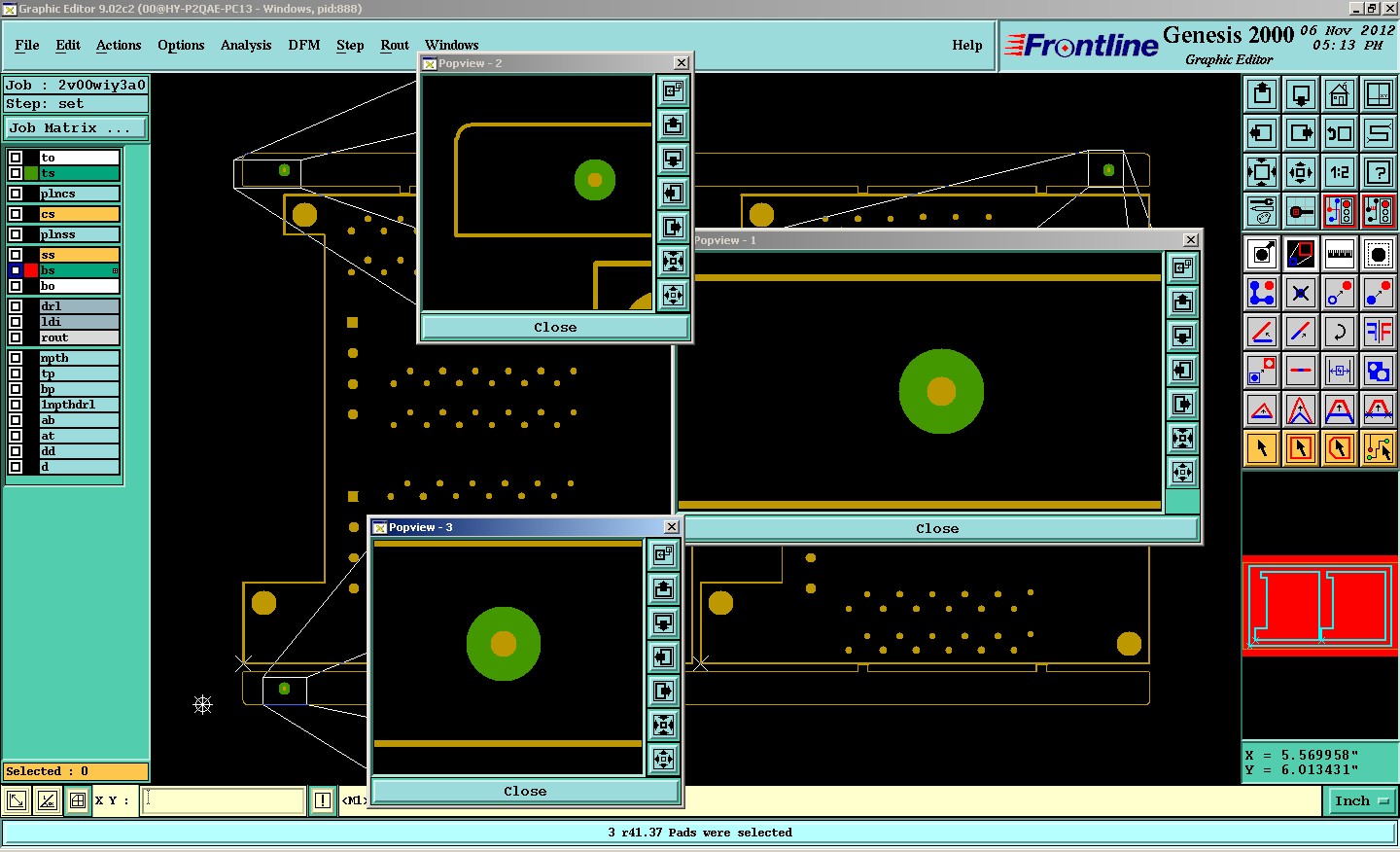1400x852 pixels.
Task: Click Close button in Popview - 3
Action: point(525,791)
